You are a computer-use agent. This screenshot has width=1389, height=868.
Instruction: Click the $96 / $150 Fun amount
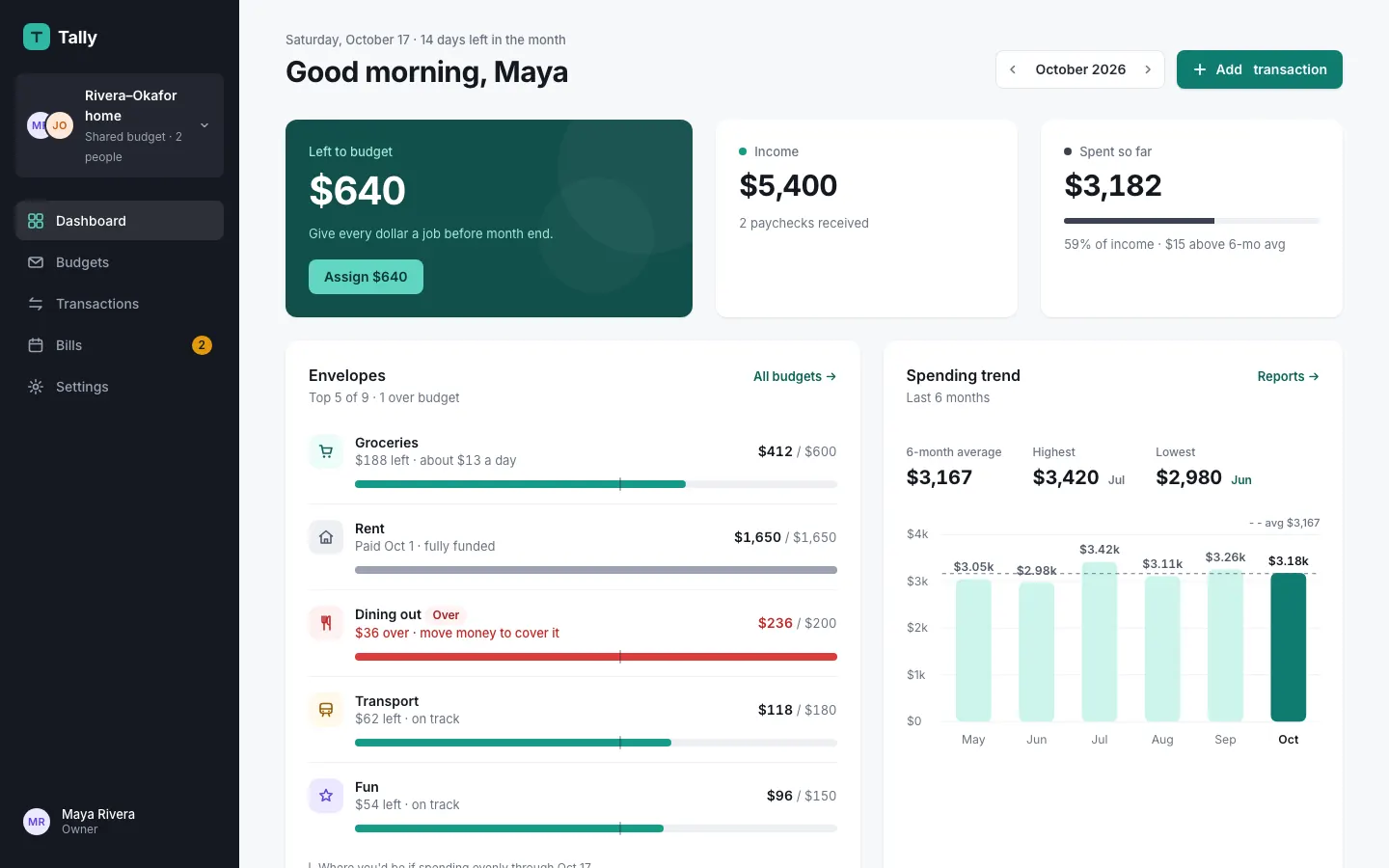pyautogui.click(x=802, y=796)
